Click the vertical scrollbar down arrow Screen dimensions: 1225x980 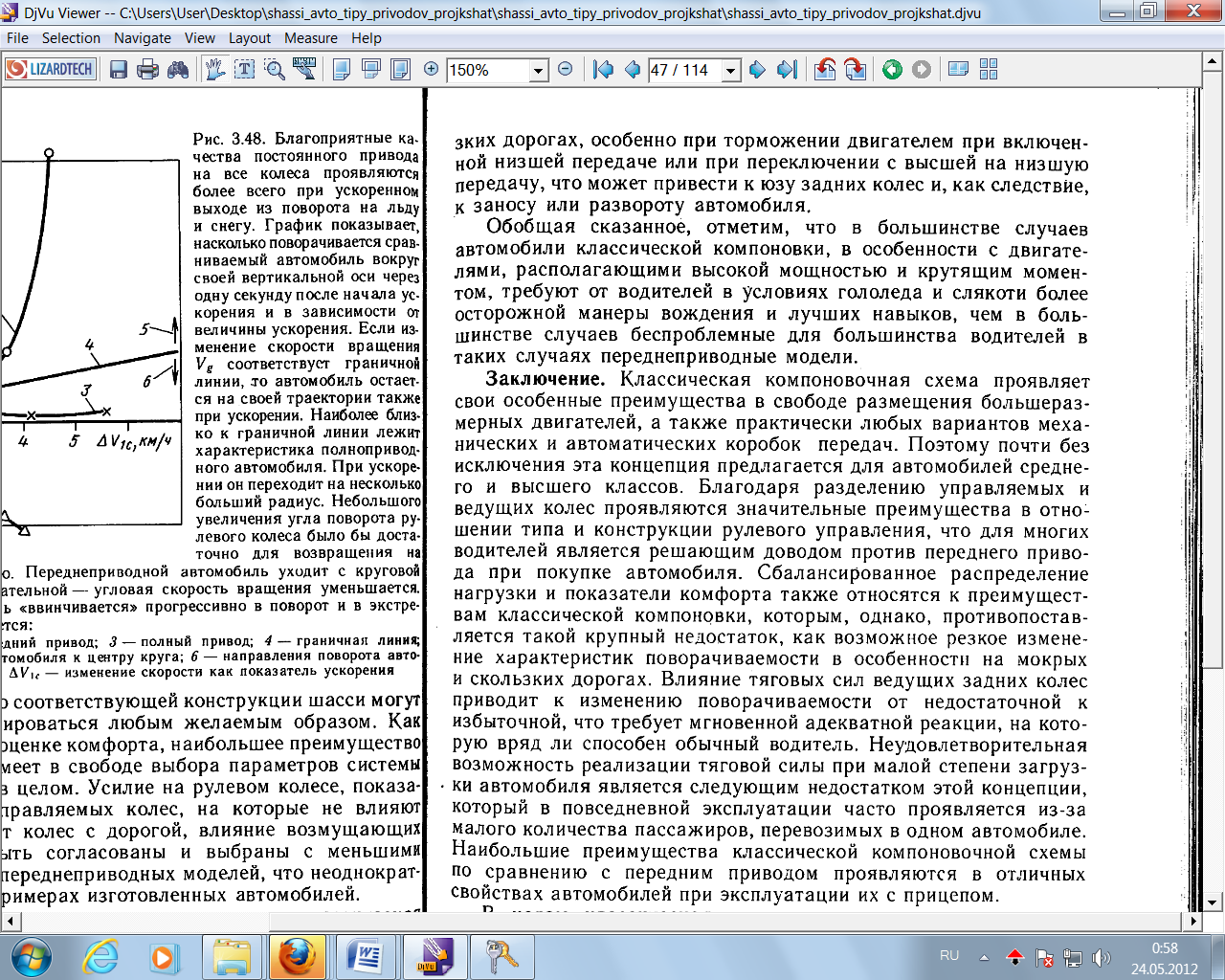[x=1213, y=902]
